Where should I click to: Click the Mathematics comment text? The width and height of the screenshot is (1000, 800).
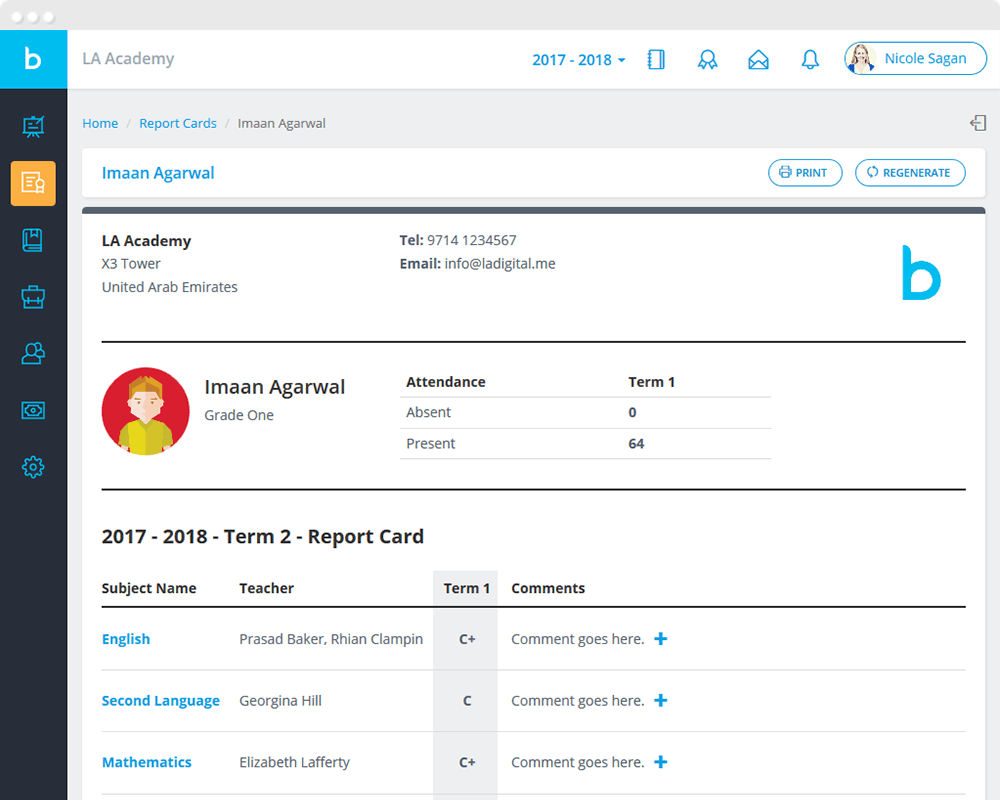click(x=578, y=762)
